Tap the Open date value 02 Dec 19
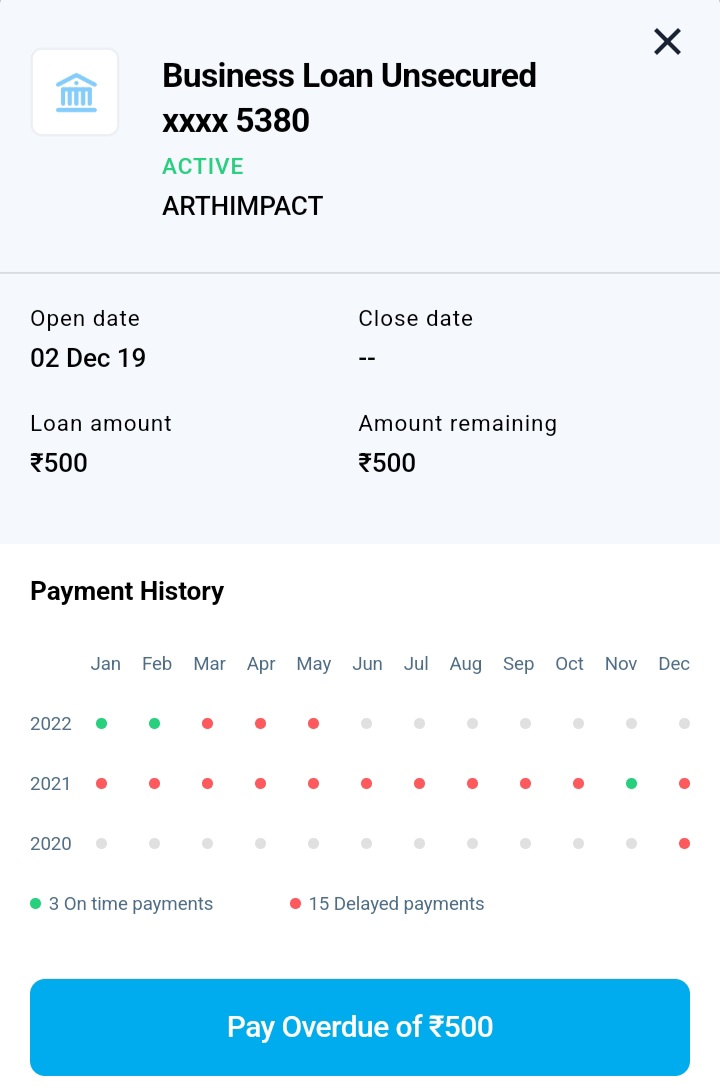The width and height of the screenshot is (720, 1092). pos(88,358)
